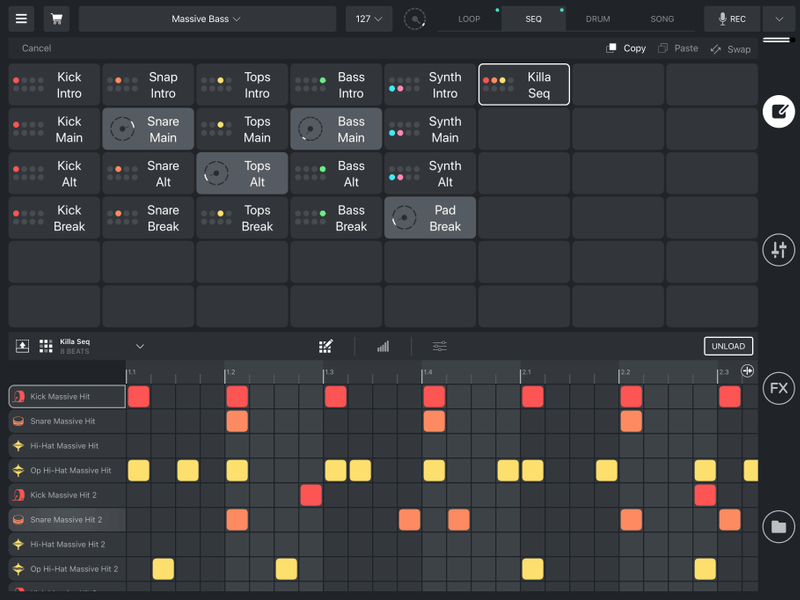800x600 pixels.
Task: Click the UNLOAD button
Action: click(728, 346)
